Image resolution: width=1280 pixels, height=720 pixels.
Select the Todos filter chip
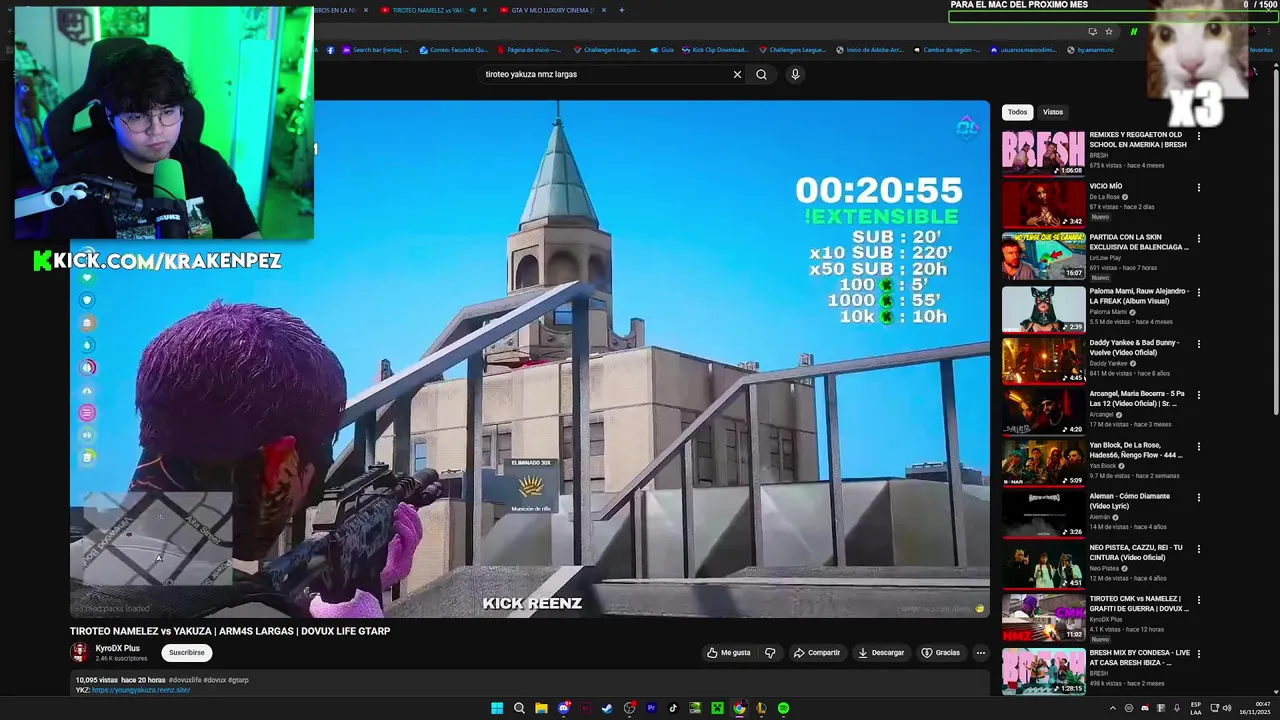click(1017, 112)
